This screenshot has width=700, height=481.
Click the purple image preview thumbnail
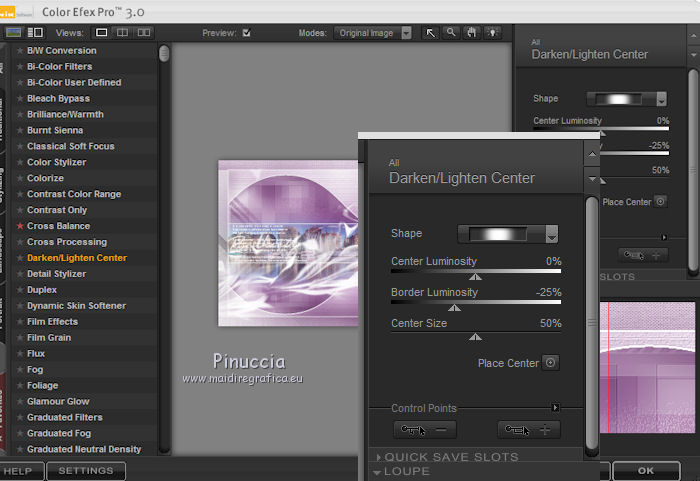[288, 243]
